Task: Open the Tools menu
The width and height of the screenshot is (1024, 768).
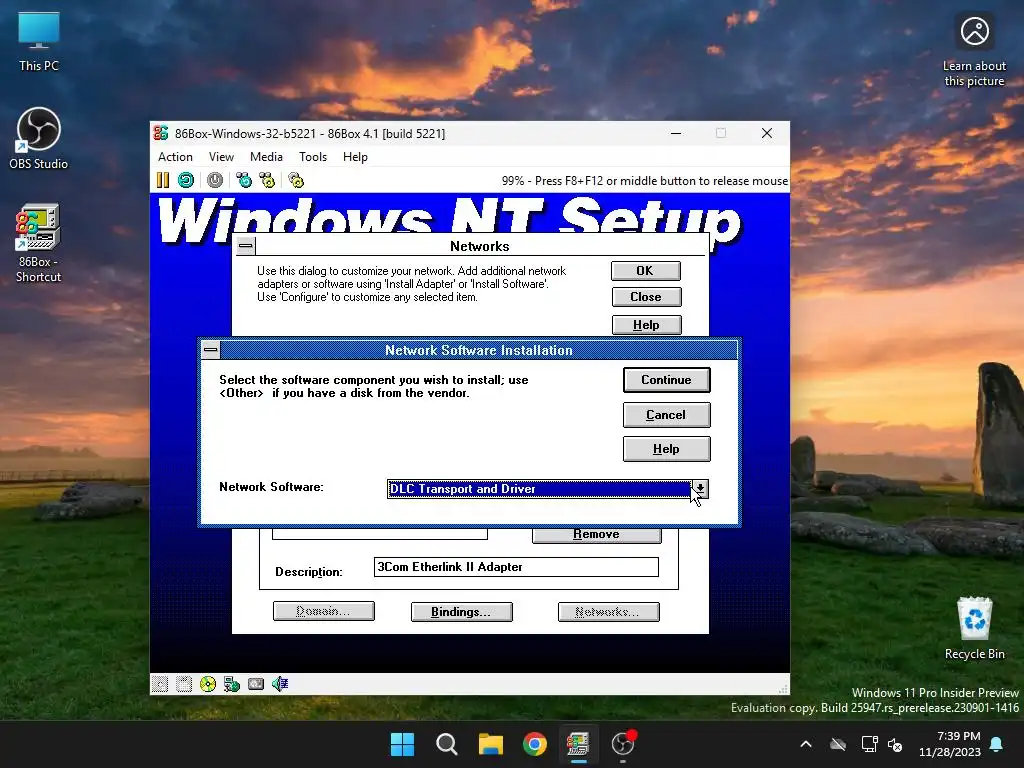Action: click(313, 157)
